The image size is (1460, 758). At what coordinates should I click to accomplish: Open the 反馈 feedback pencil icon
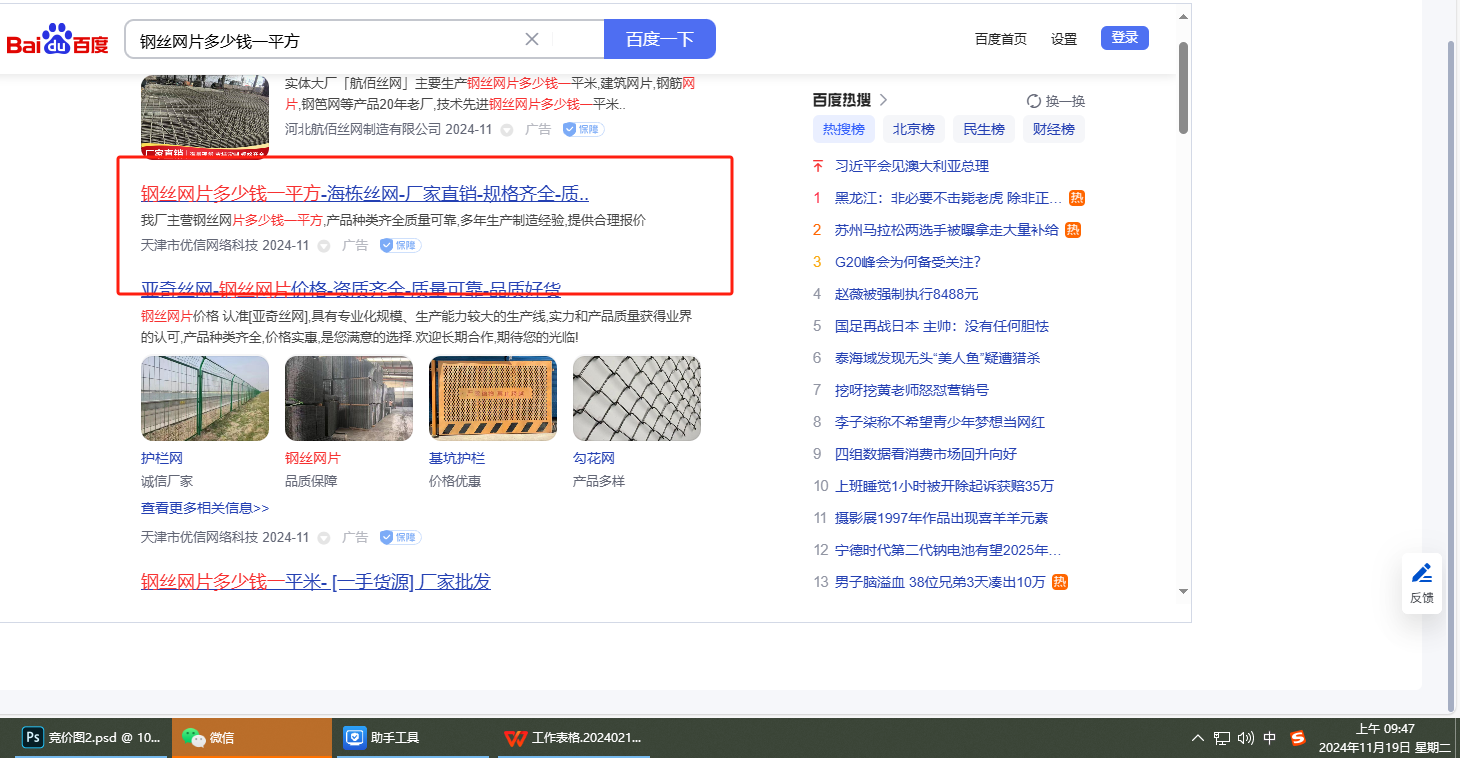(x=1421, y=574)
